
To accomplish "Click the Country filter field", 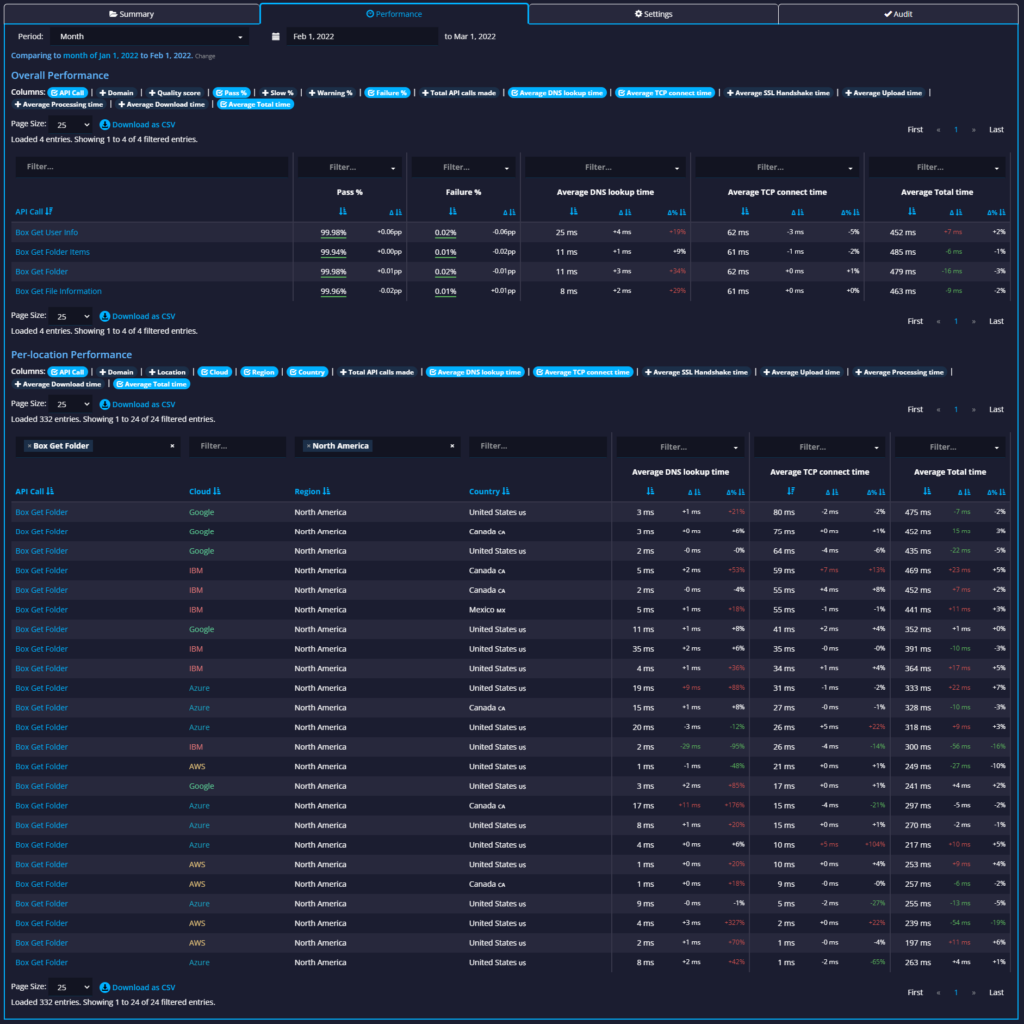I will coord(538,446).
